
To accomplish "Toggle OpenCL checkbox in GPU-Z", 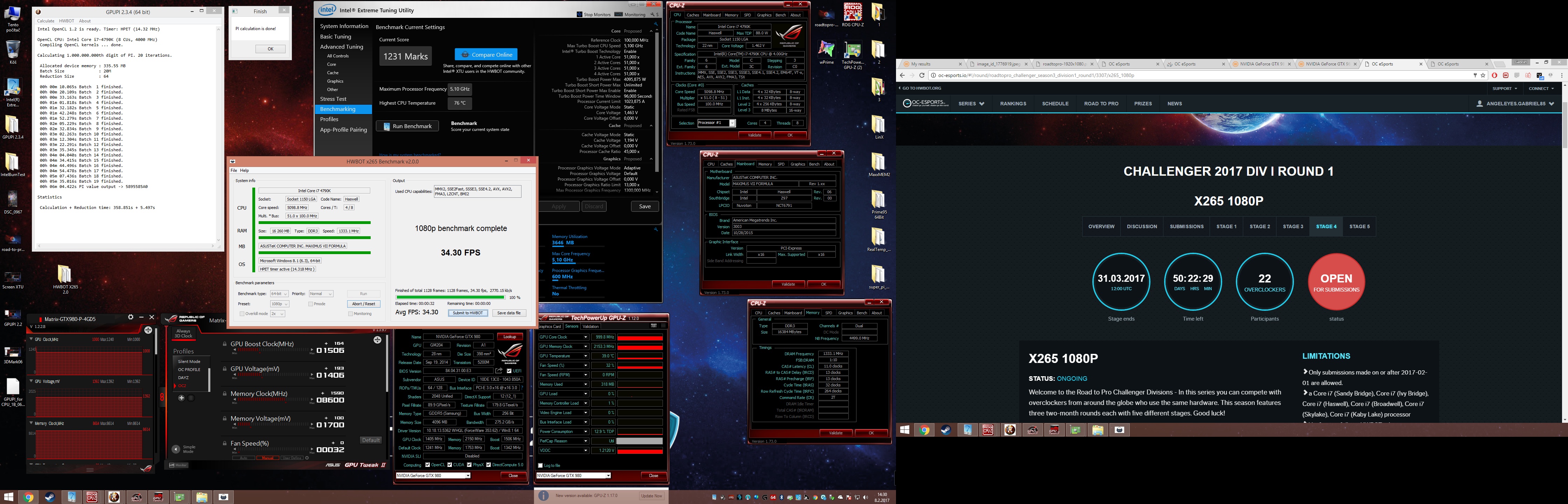I will tap(427, 465).
